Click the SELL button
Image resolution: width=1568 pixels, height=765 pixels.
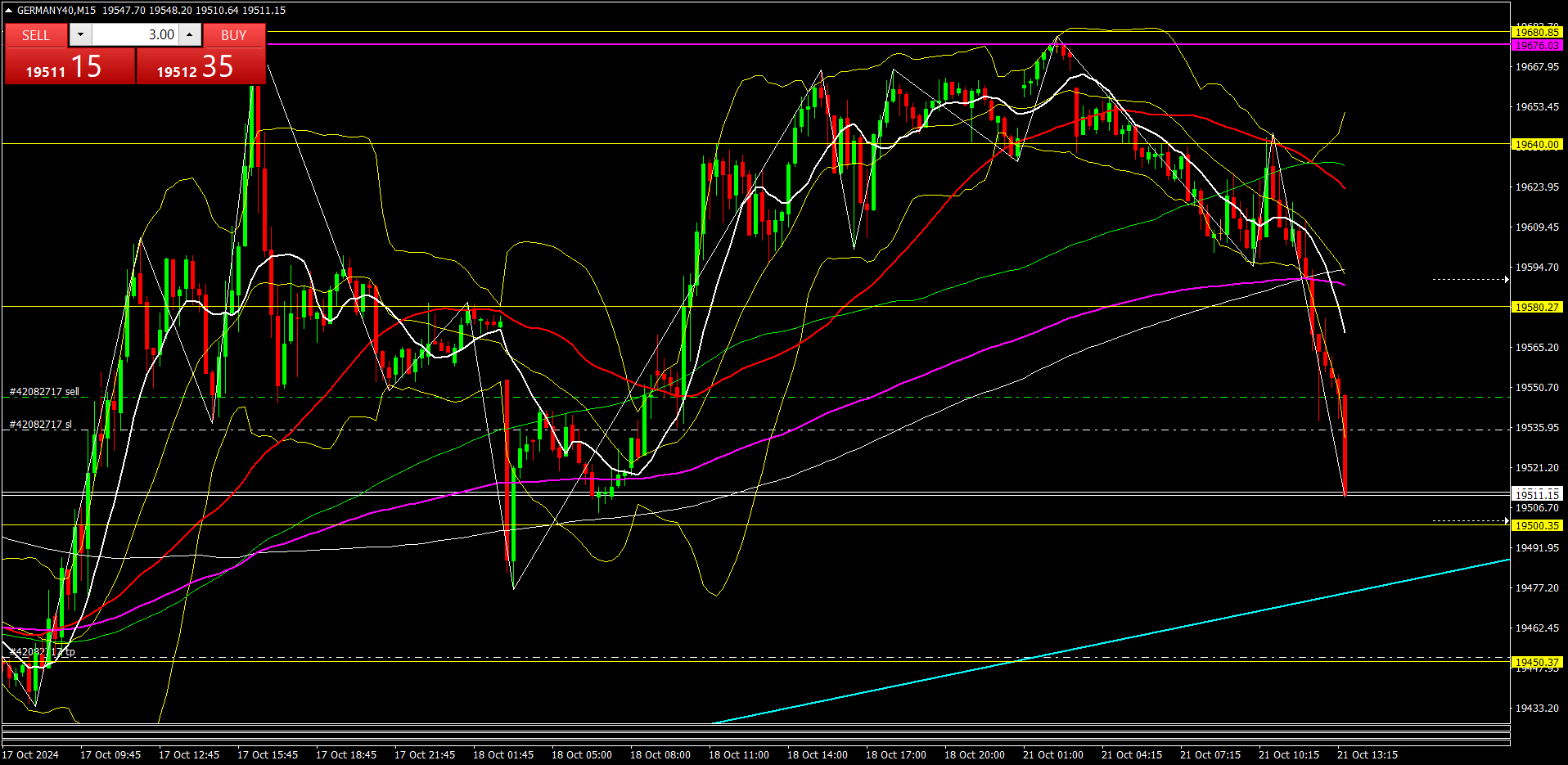pos(36,35)
